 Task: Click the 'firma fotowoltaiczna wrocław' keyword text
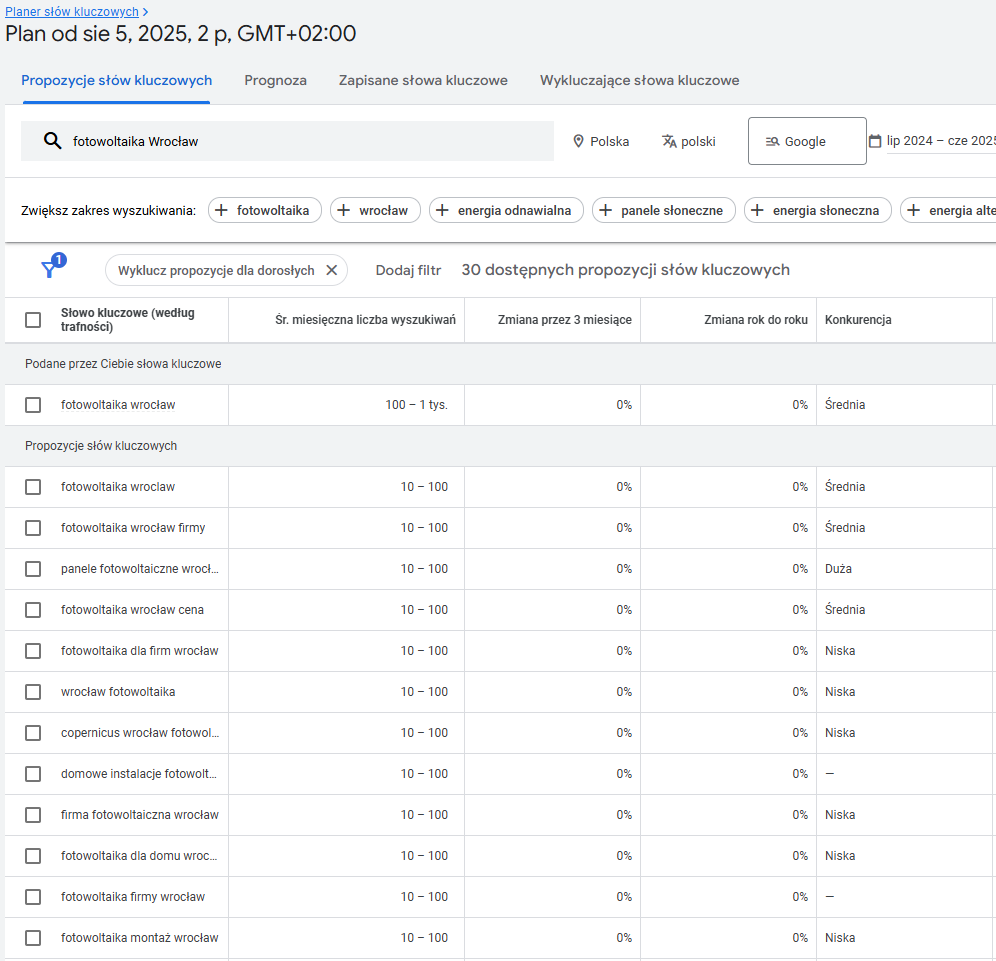tap(140, 814)
